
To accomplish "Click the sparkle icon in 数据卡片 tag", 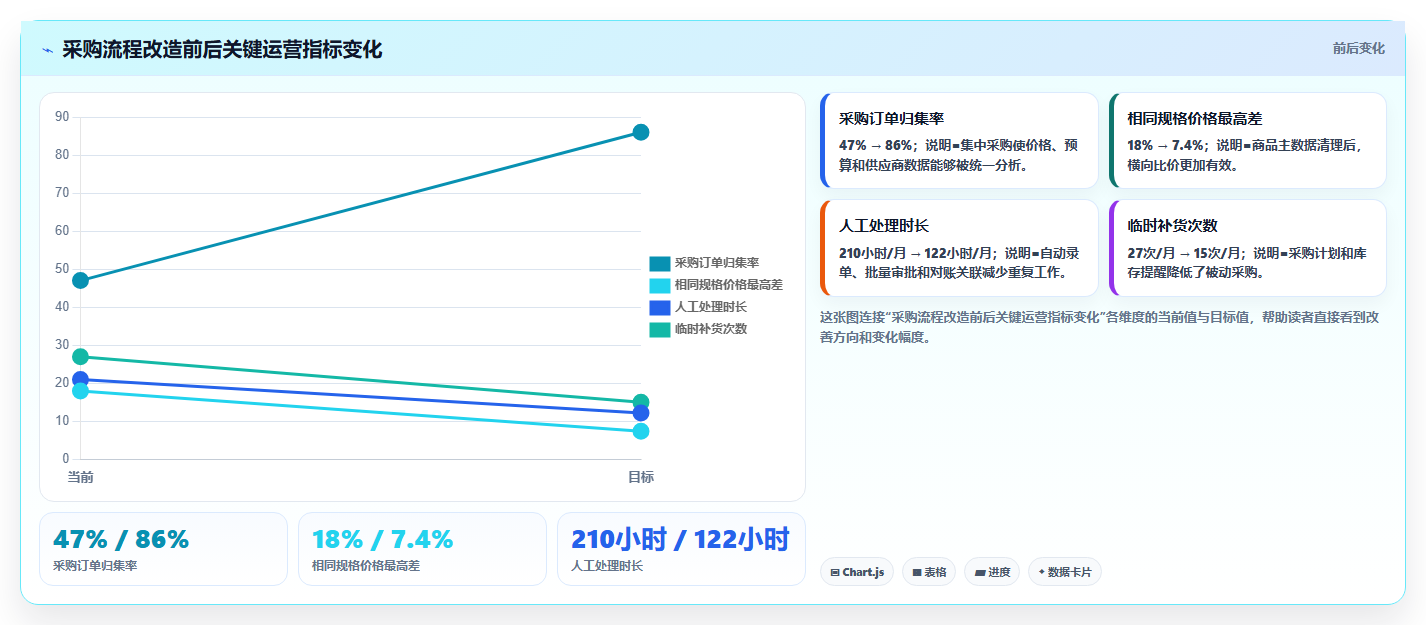I will click(1041, 572).
